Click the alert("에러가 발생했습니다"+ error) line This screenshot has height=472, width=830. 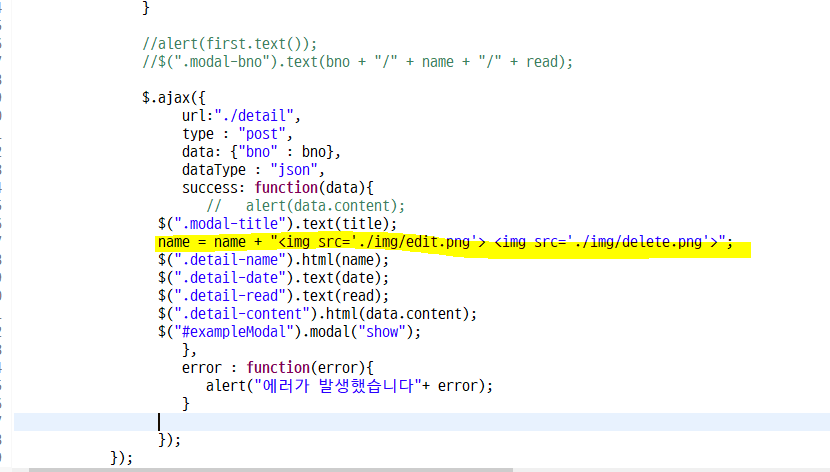[x=349, y=386]
